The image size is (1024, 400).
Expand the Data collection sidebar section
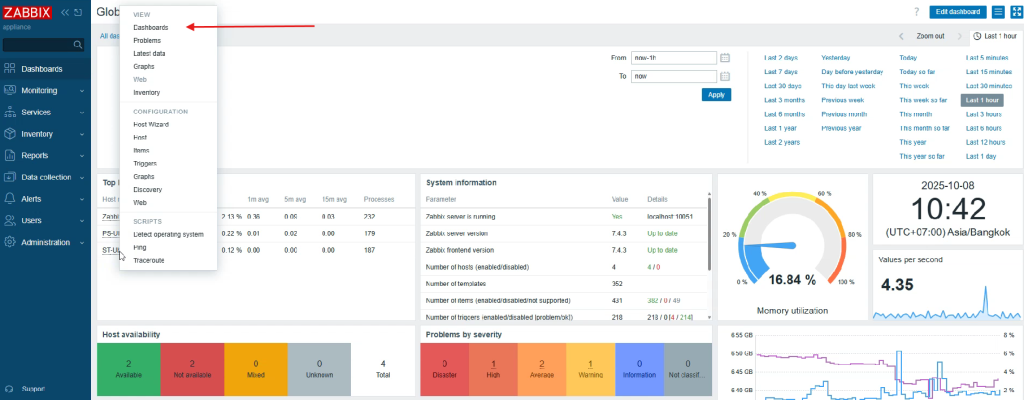(45, 177)
